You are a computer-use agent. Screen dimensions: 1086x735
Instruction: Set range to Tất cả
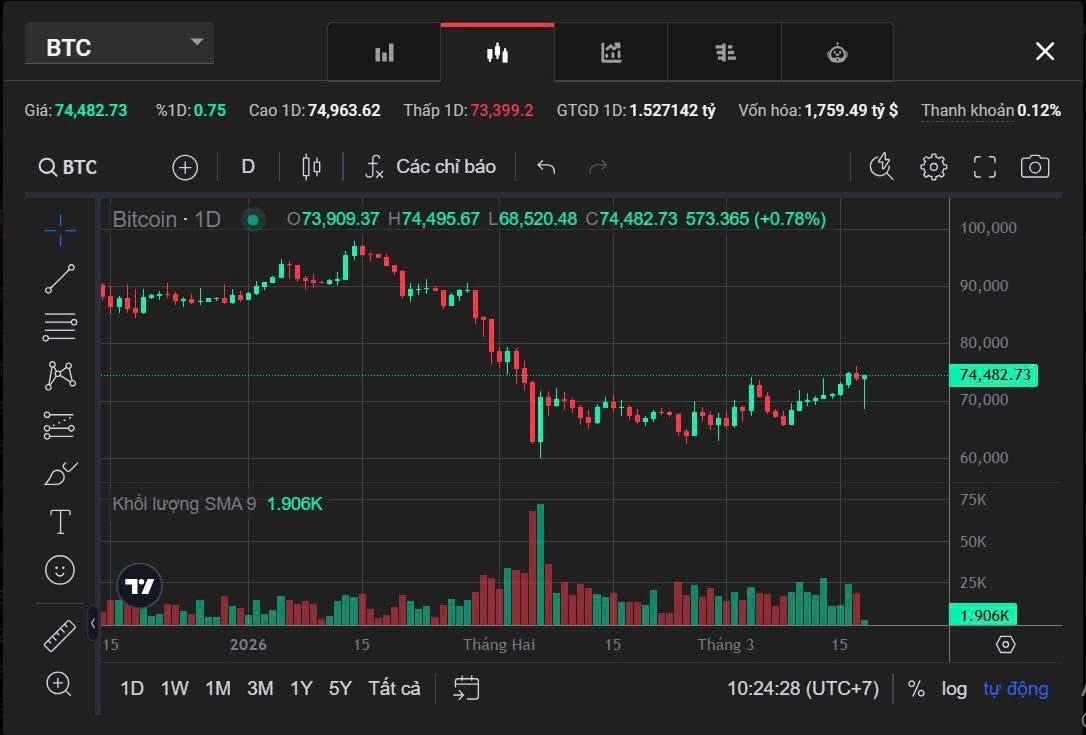[394, 688]
